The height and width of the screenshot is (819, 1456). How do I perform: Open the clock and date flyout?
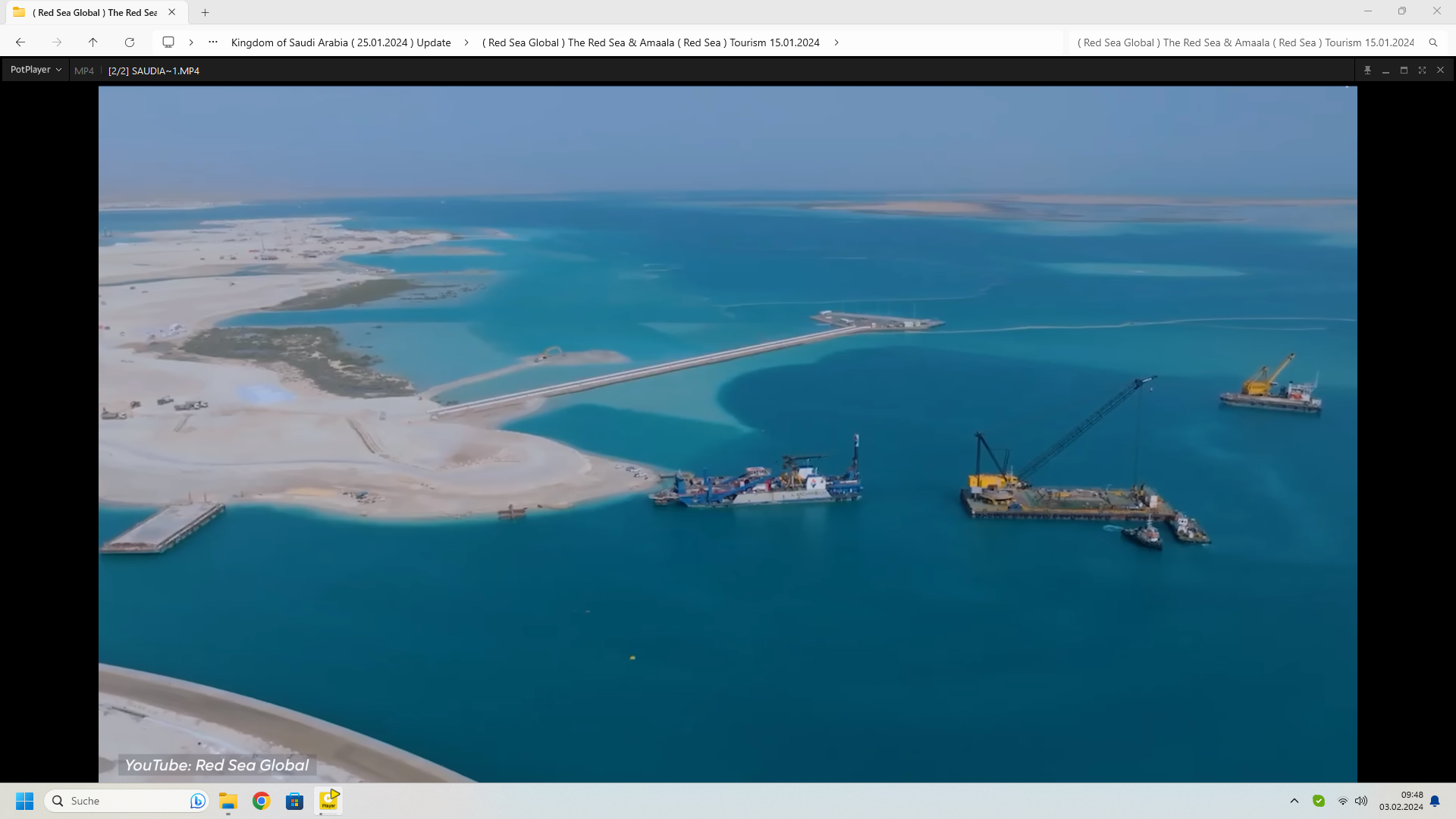pos(1401,801)
